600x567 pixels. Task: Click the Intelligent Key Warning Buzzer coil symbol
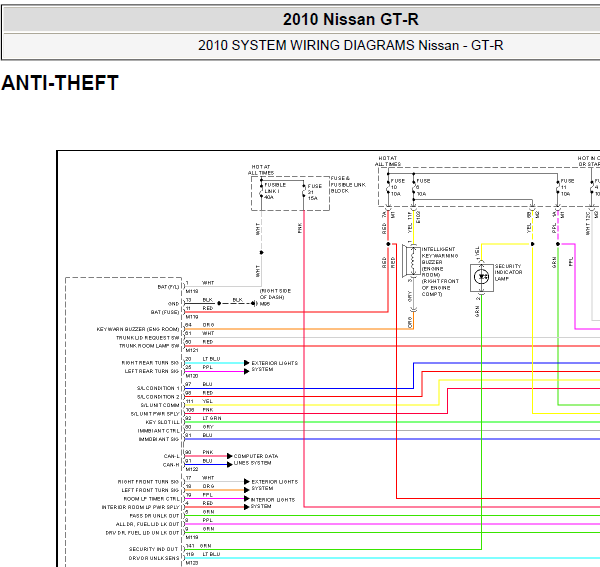click(412, 262)
